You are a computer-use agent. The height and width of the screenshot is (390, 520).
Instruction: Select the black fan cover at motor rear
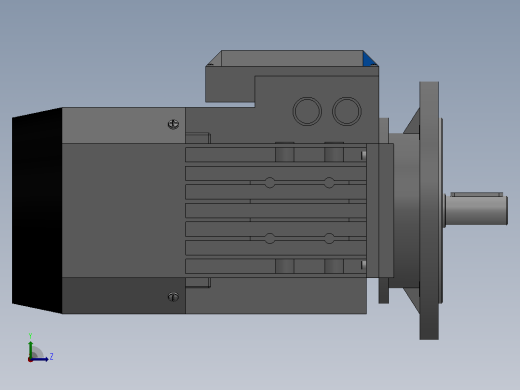37,211
